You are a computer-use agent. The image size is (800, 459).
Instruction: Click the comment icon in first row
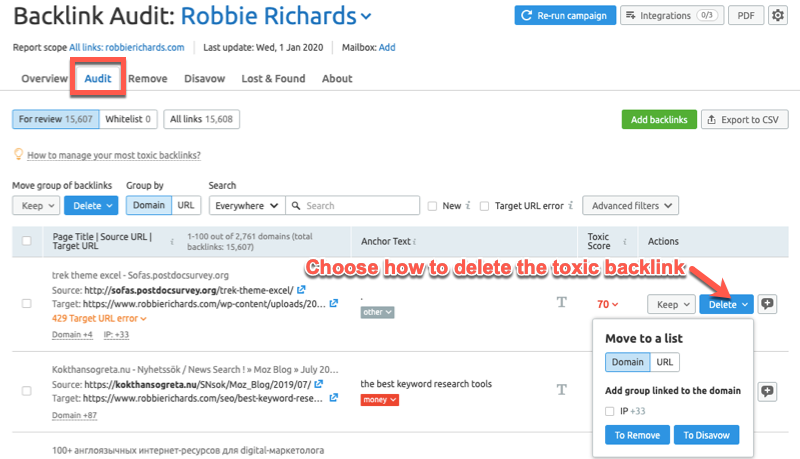tap(768, 304)
